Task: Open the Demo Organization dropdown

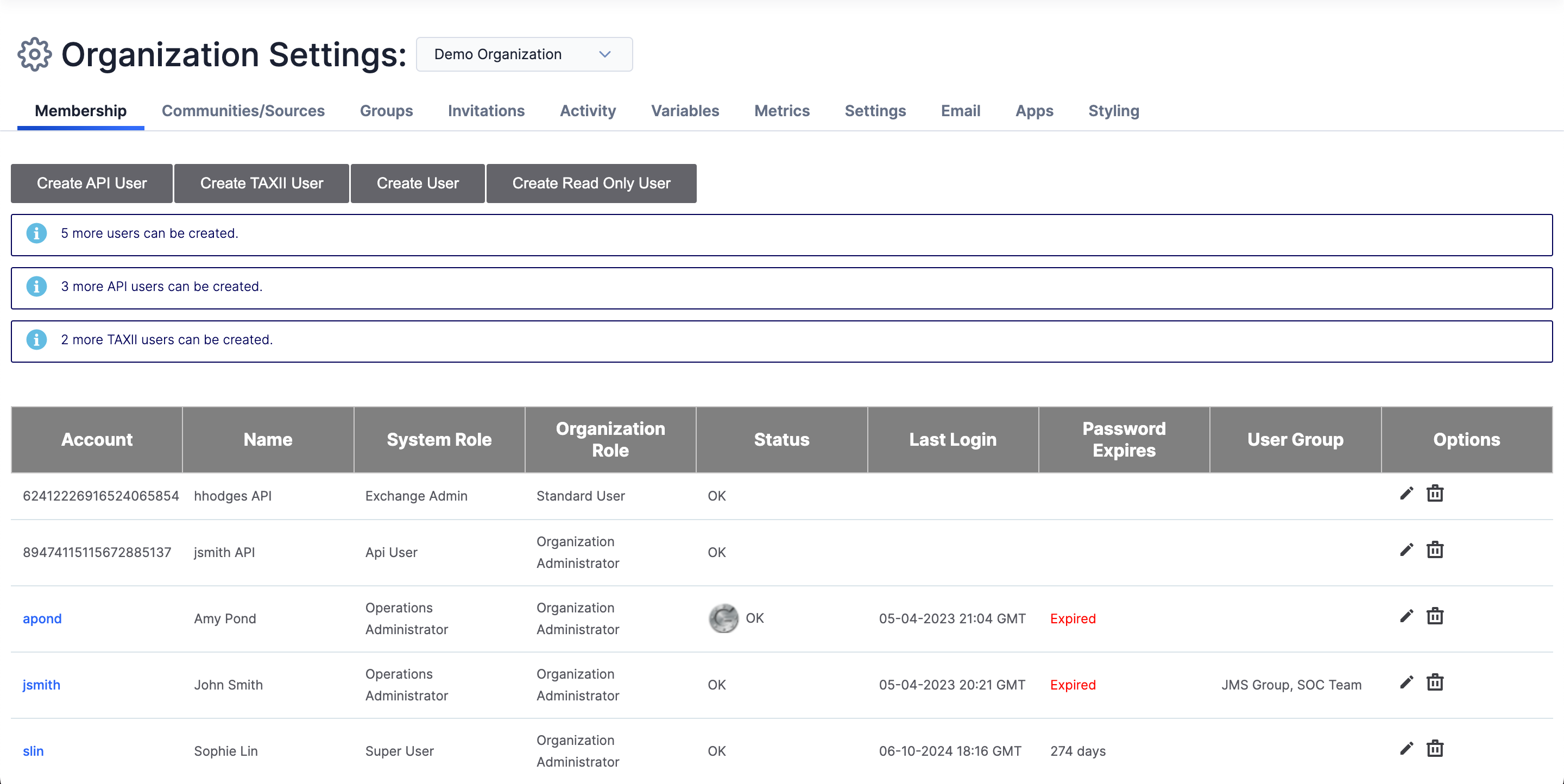Action: pos(524,55)
